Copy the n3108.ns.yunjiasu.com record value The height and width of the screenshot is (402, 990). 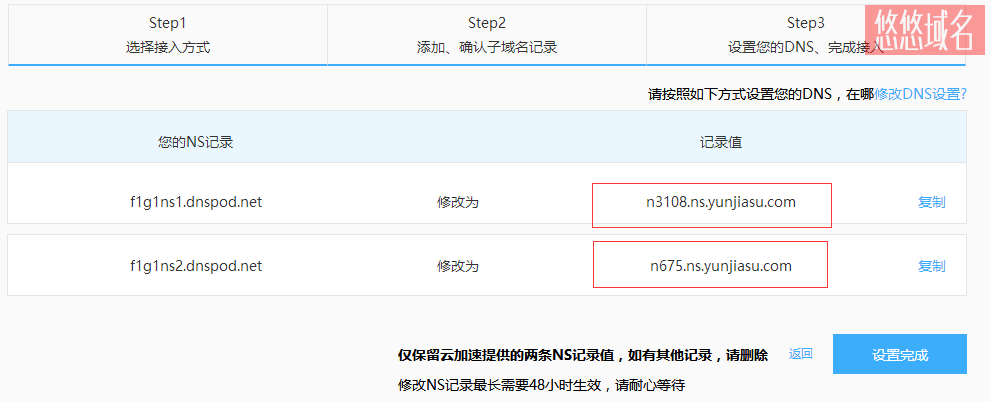point(931,203)
